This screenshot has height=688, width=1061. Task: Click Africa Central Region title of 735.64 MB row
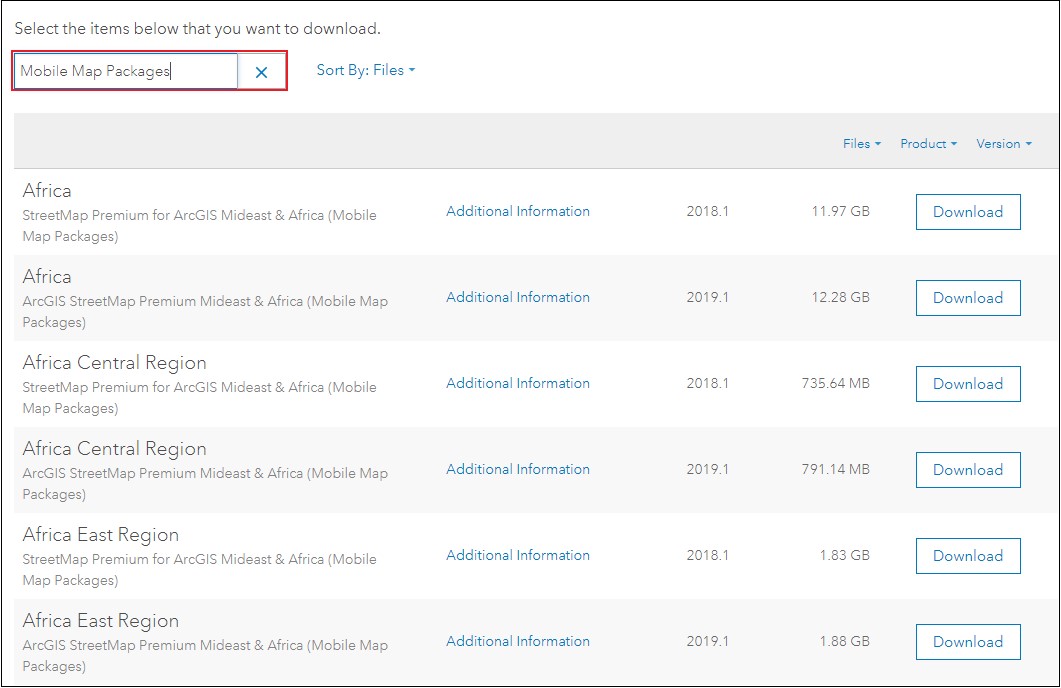click(114, 363)
